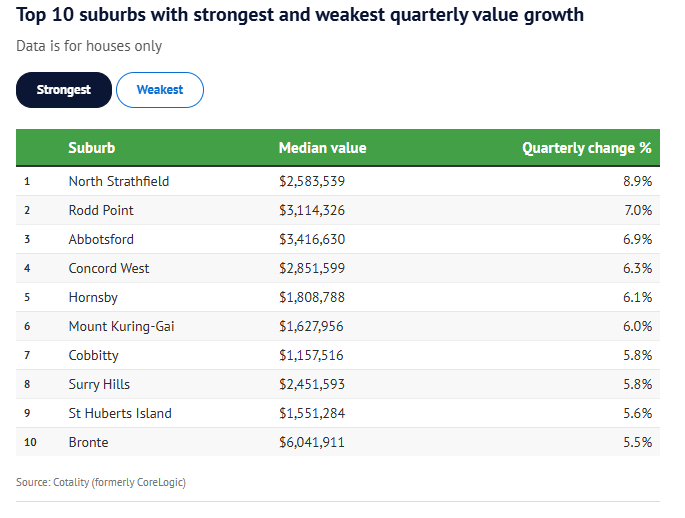Click Bronte's $6,041,911 median value

coord(312,442)
